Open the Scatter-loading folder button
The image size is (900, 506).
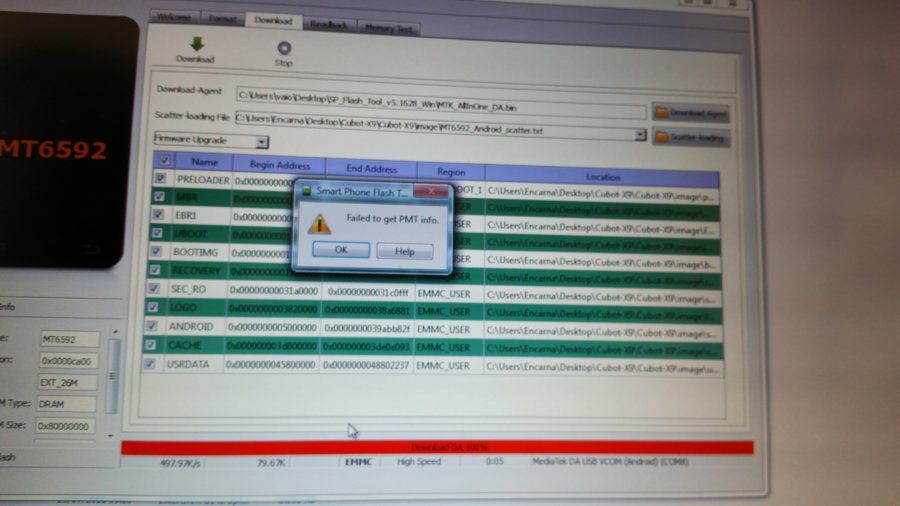coord(690,138)
